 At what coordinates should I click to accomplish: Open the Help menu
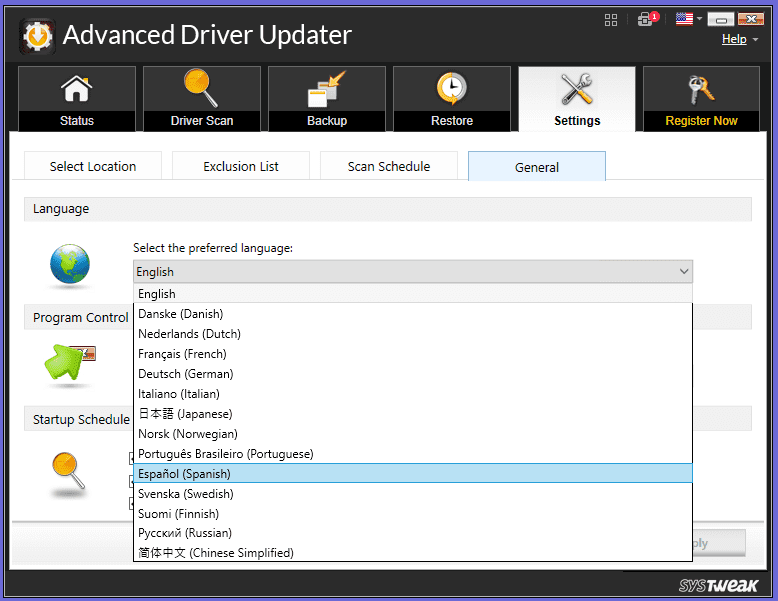pyautogui.click(x=734, y=39)
